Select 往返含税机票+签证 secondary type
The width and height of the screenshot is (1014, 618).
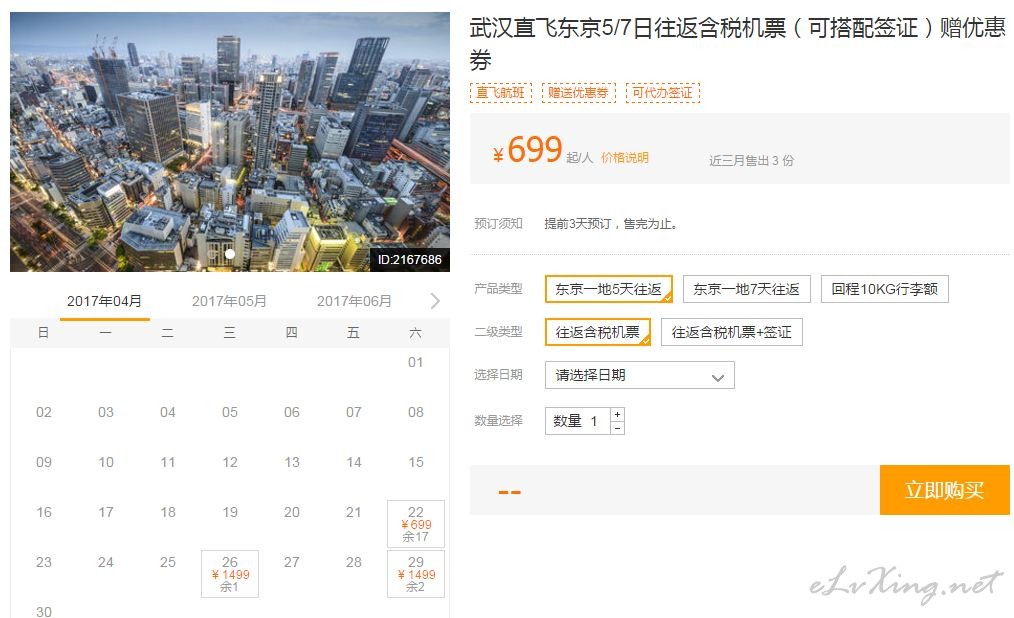click(x=731, y=332)
